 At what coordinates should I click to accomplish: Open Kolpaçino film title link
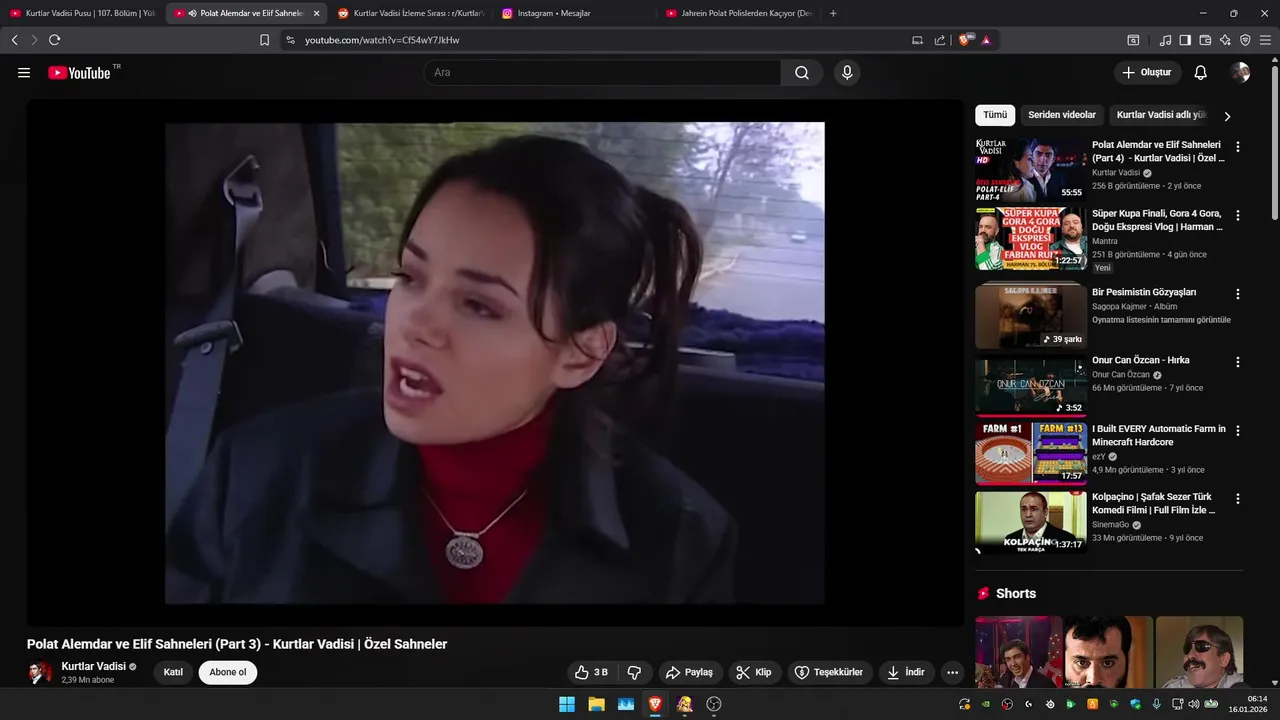(x=1153, y=503)
